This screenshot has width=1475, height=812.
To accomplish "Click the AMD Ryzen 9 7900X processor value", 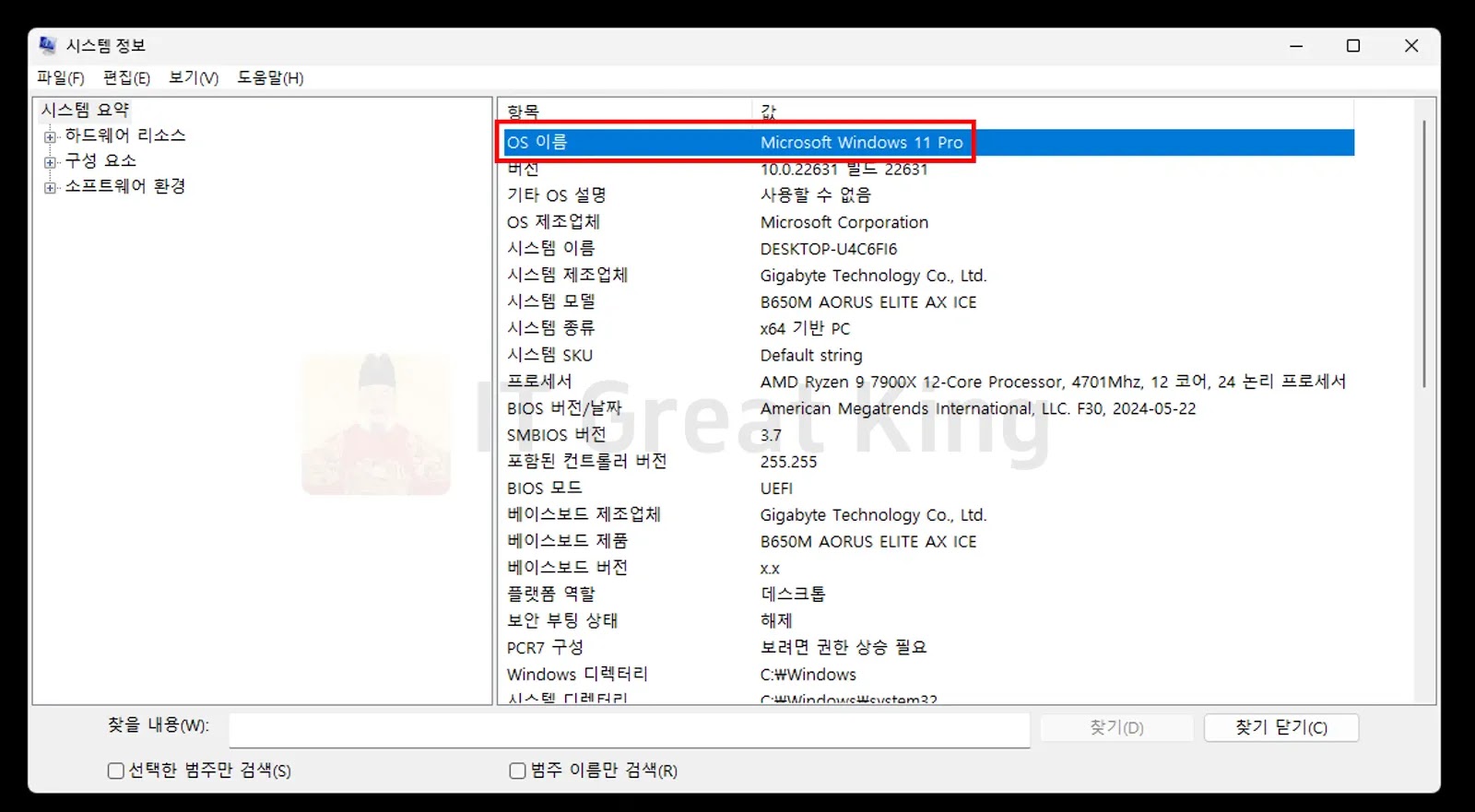I will 1053,382.
